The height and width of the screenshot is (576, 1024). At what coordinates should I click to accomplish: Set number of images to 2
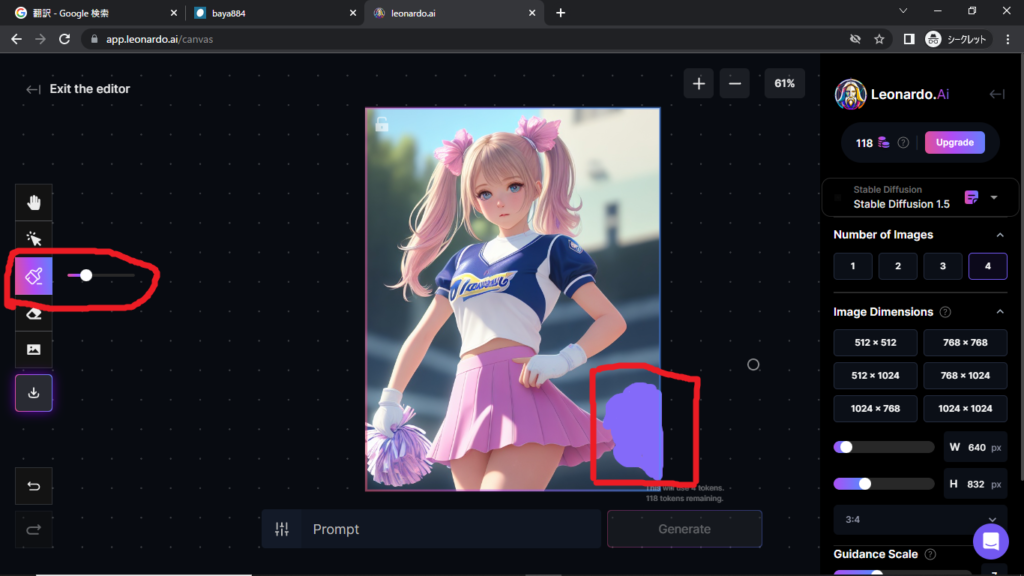(x=898, y=266)
